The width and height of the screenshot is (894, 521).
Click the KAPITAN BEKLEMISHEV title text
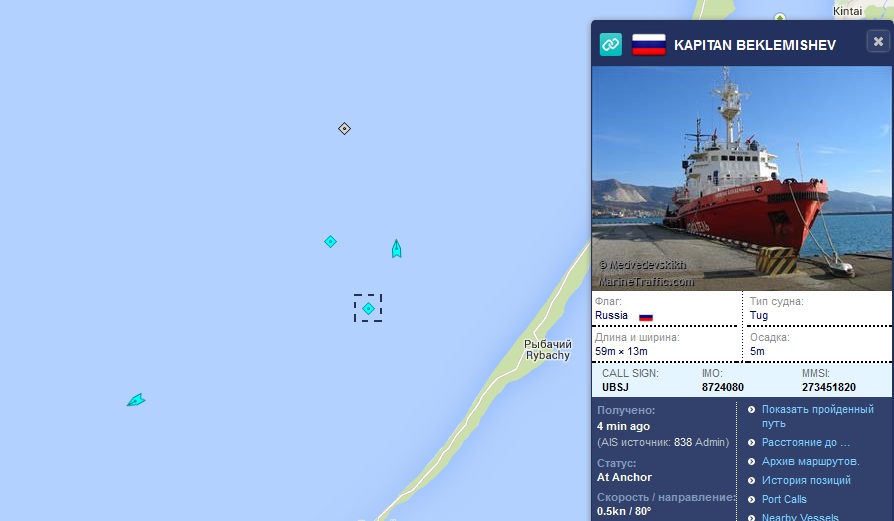[755, 45]
